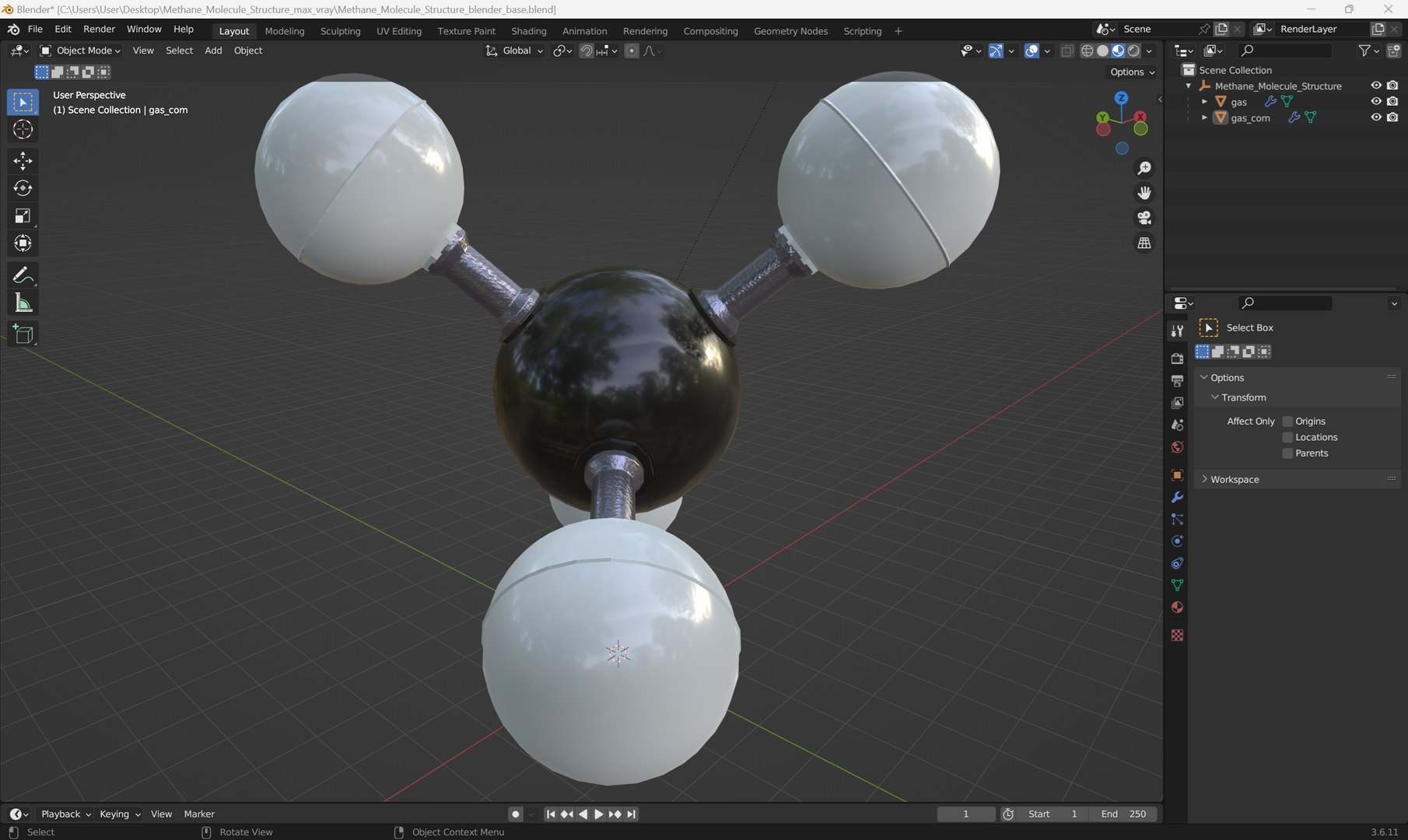Viewport: 1408px width, 840px height.
Task: Hide gas object with eye icon
Action: pos(1375,101)
